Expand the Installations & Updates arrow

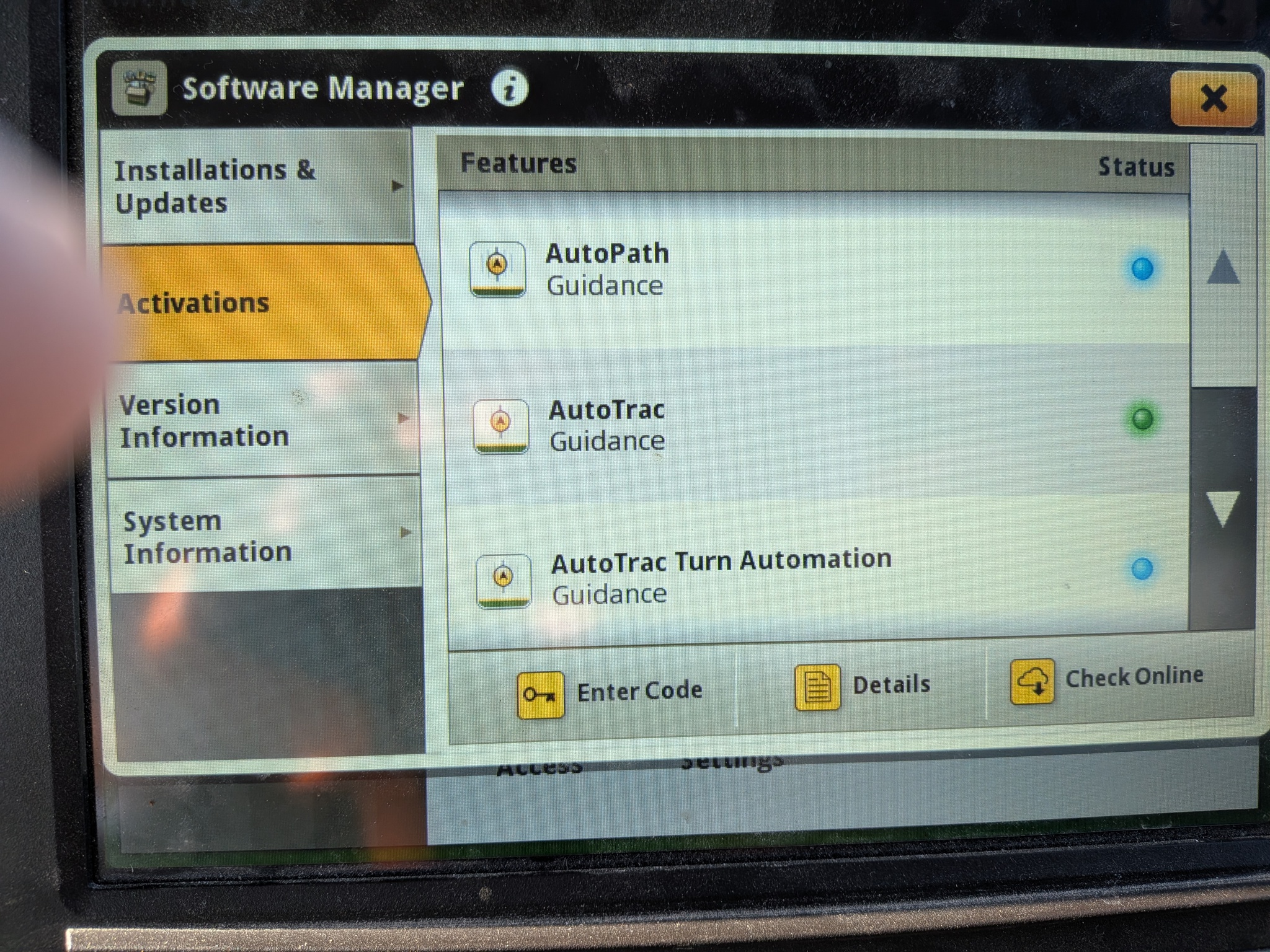[397, 185]
